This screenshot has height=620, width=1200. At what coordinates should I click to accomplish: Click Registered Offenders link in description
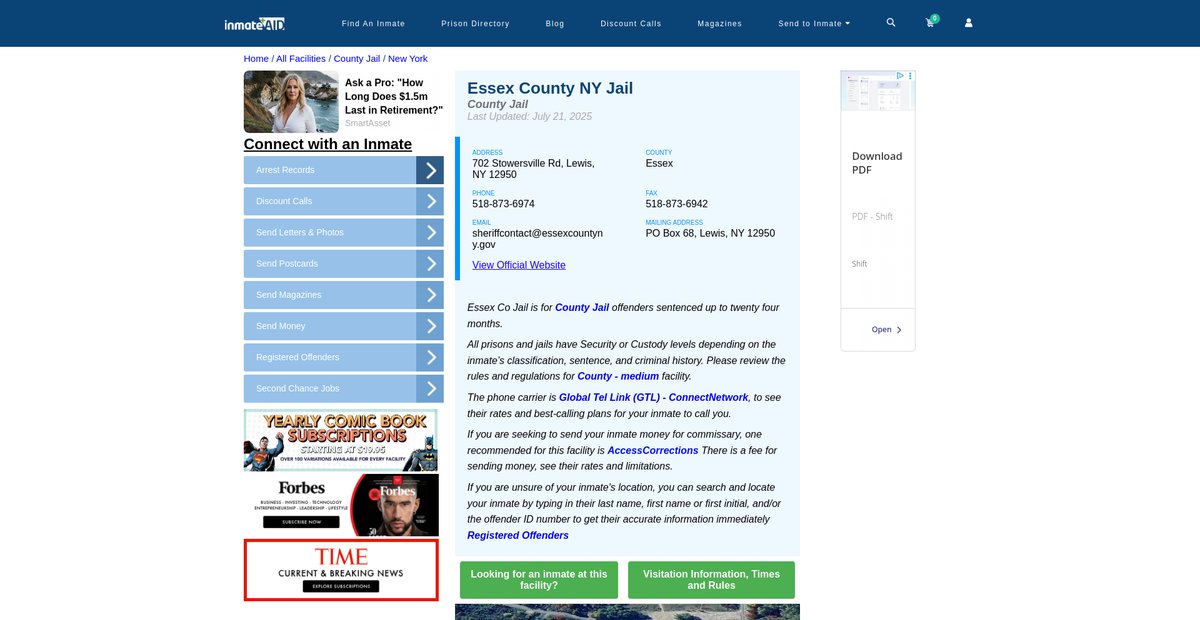[518, 535]
